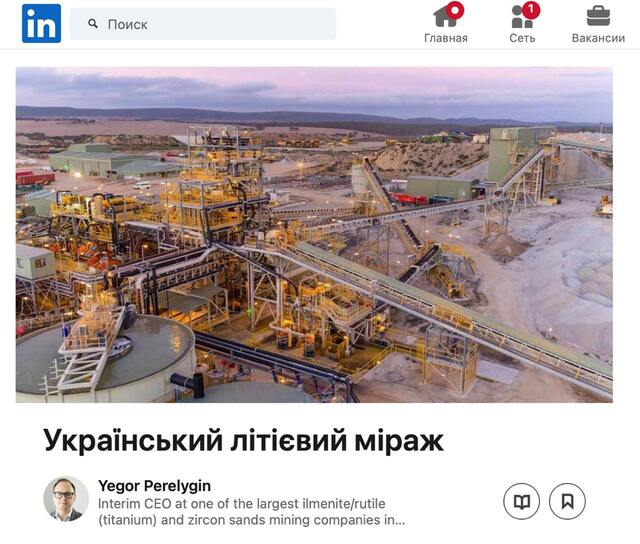This screenshot has width=640, height=544.
Task: Click the red badge on Главная icon
Action: pyautogui.click(x=455, y=9)
